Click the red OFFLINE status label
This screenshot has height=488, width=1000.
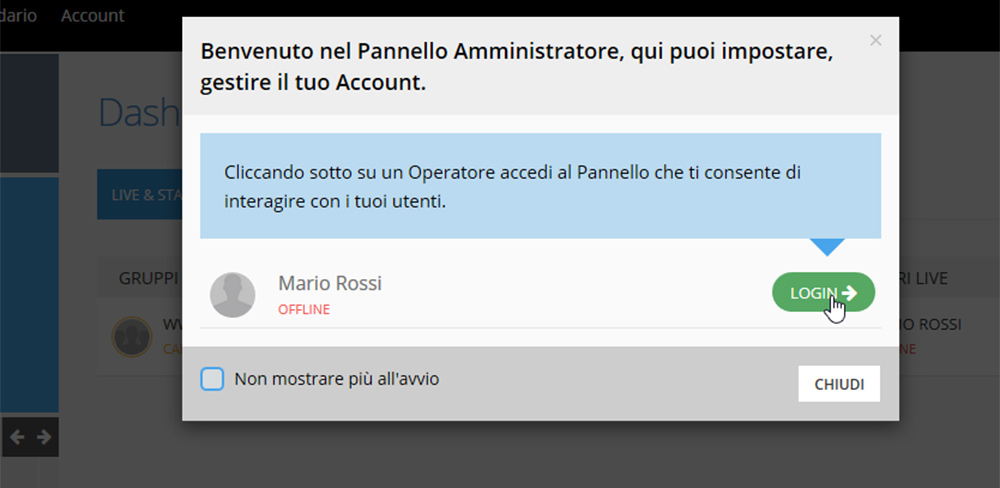coord(304,310)
